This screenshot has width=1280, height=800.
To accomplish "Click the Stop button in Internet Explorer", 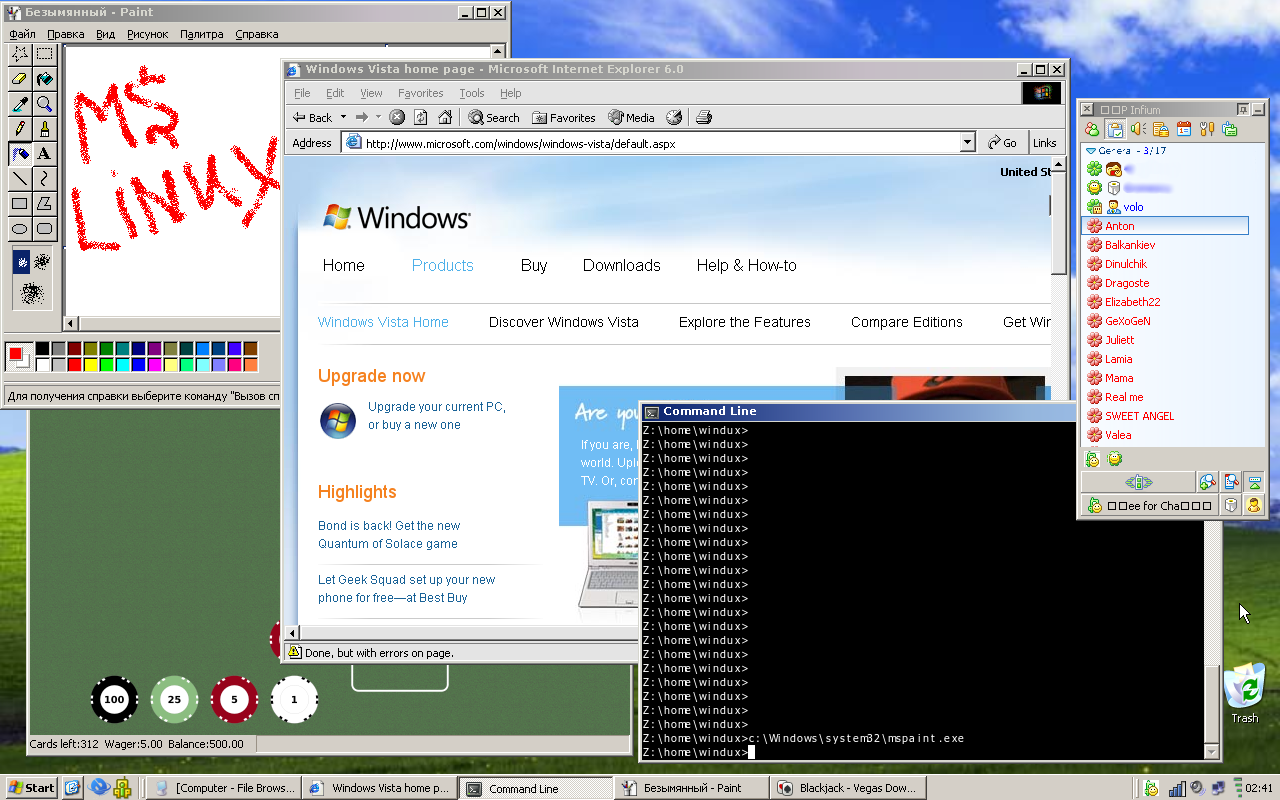I will tap(397, 117).
